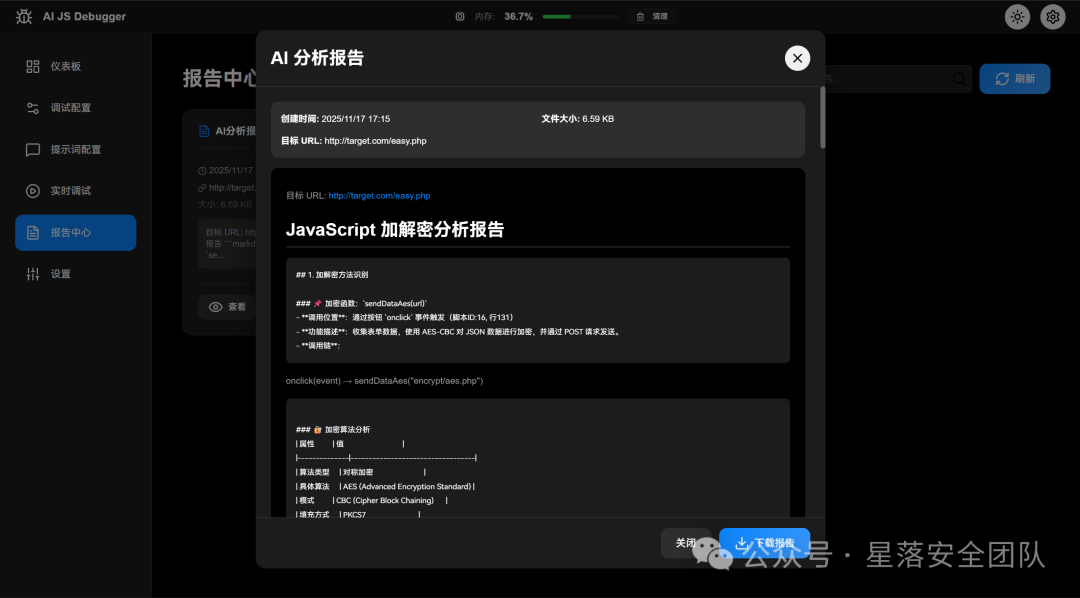Toggle the light theme sun icon
The width and height of the screenshot is (1080, 598).
point(1017,17)
